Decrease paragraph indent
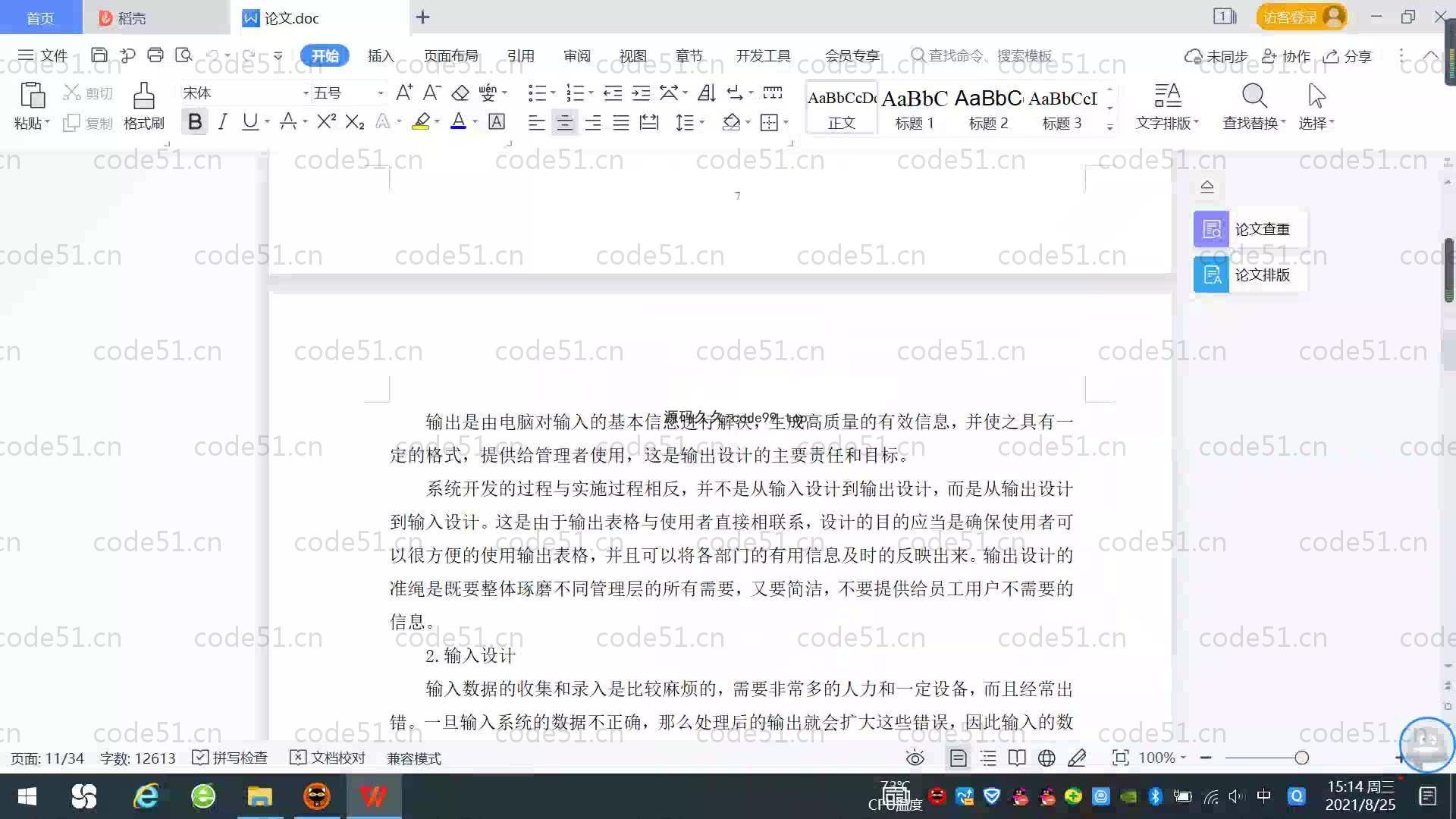 pos(613,93)
